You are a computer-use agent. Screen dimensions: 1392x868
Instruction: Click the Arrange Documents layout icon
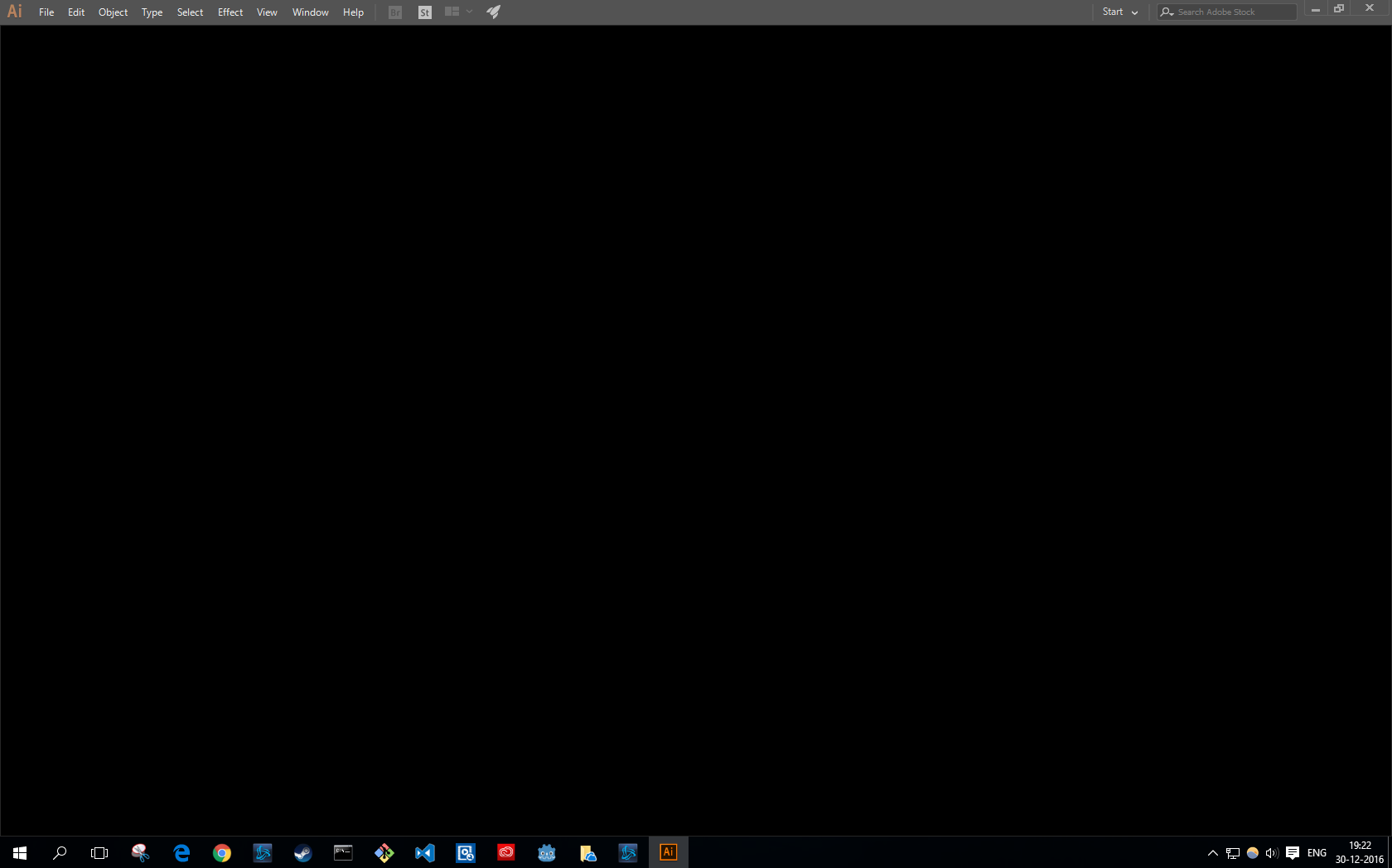point(452,12)
